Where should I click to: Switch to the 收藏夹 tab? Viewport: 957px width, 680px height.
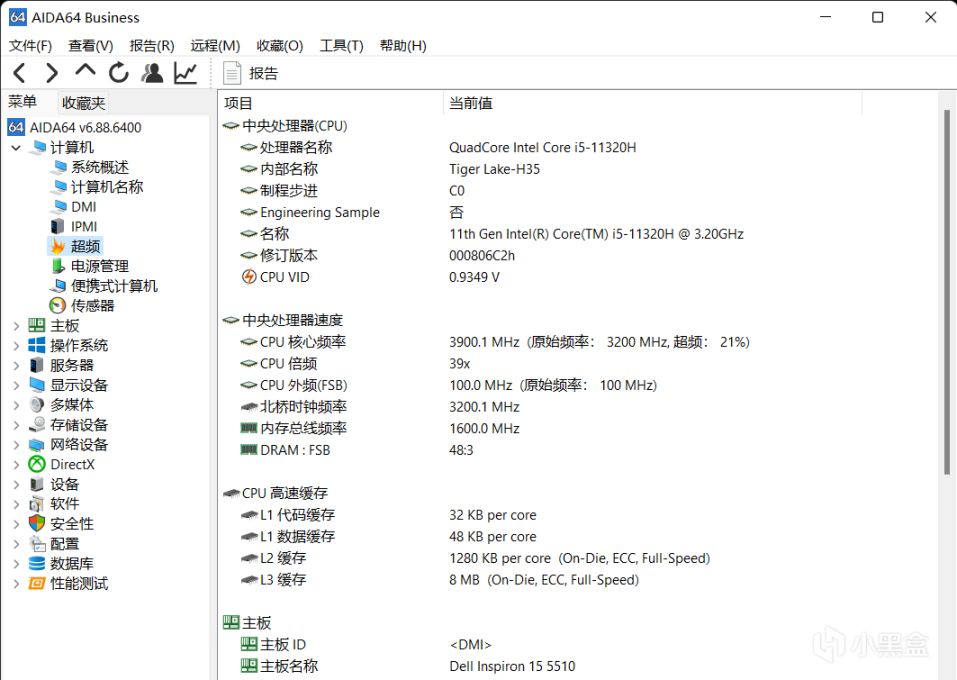[x=84, y=103]
